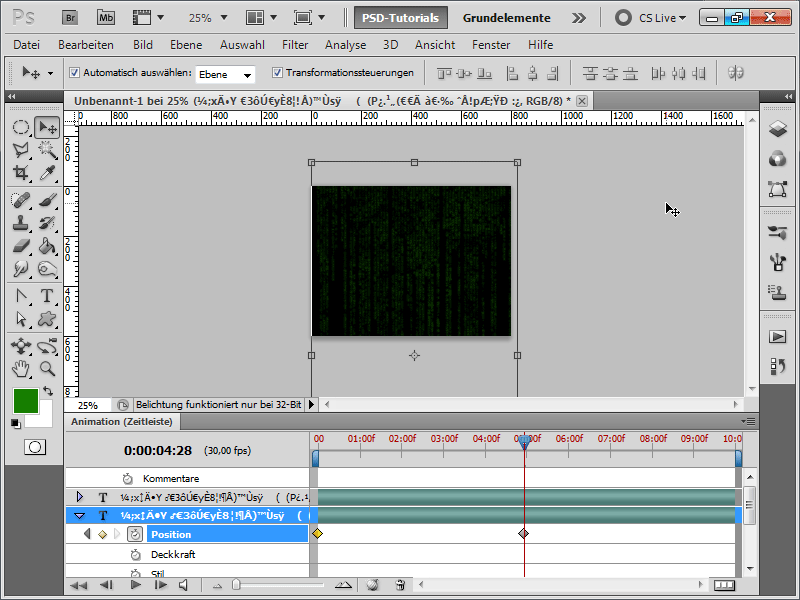Viewport: 800px width, 600px height.
Task: Select the Pen tool
Action: click(20, 296)
